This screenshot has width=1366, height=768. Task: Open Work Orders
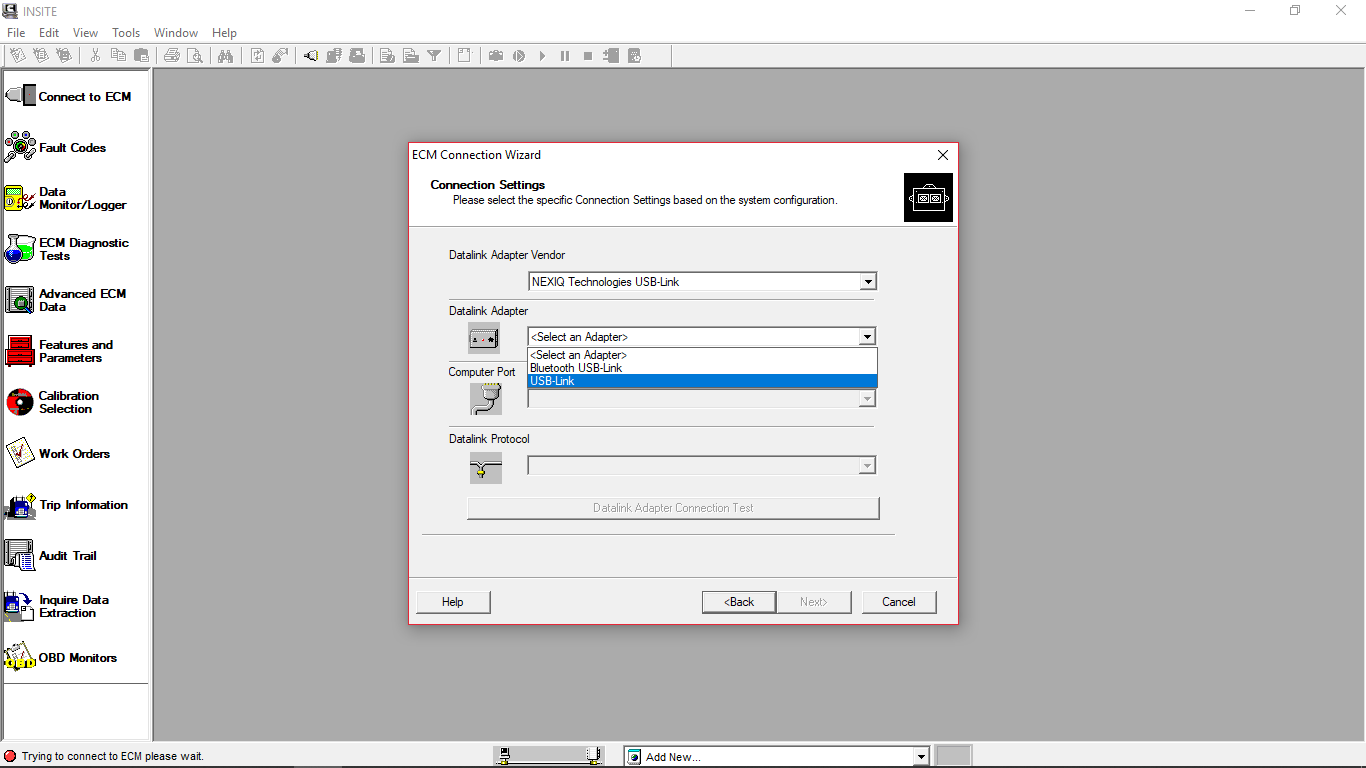(x=58, y=454)
